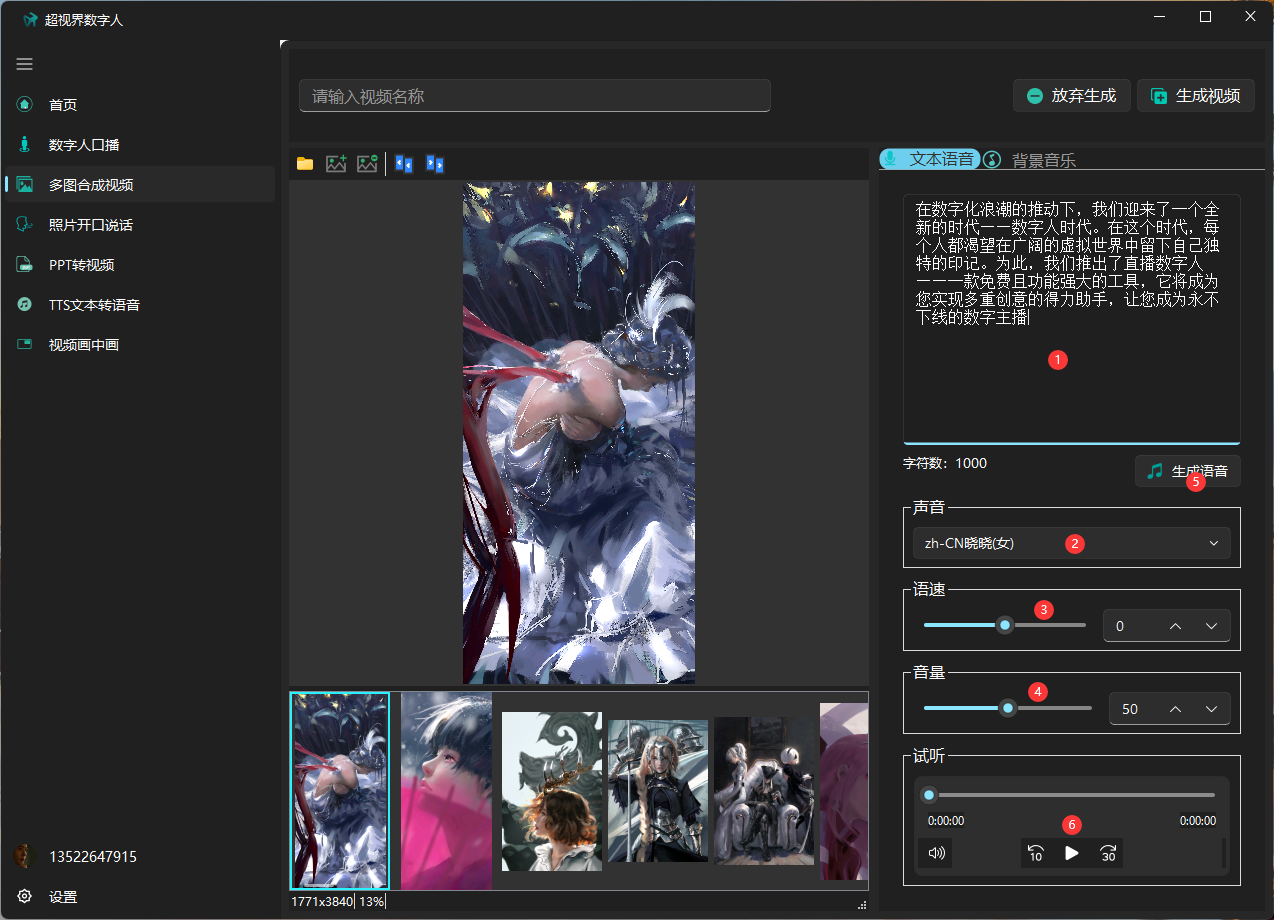
Task: Click the TTS文本转语音 icon
Action: point(25,304)
